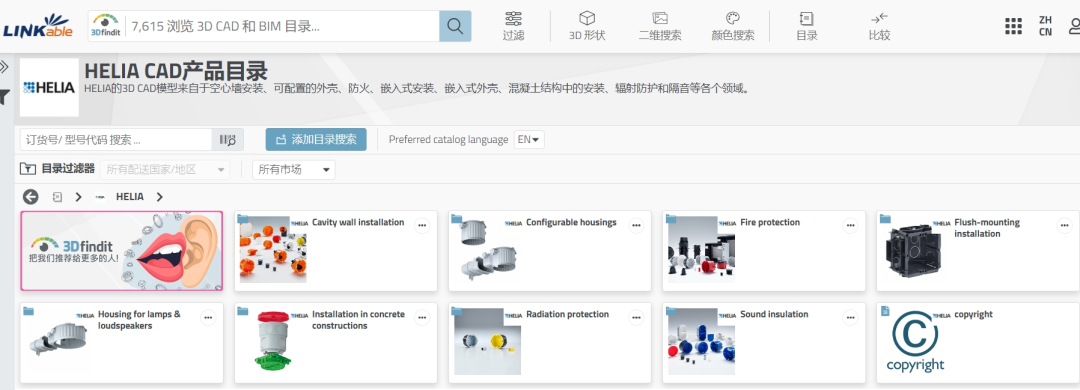Click the catalog root breadcrumb icon

57,196
